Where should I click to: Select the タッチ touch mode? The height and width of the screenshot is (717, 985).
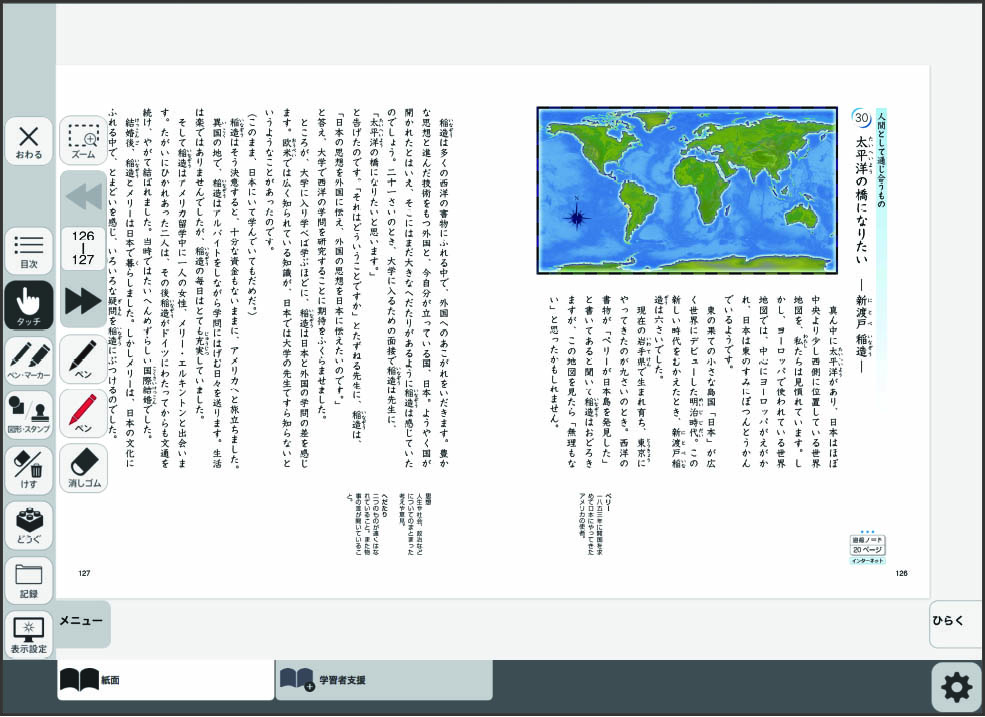[28, 305]
